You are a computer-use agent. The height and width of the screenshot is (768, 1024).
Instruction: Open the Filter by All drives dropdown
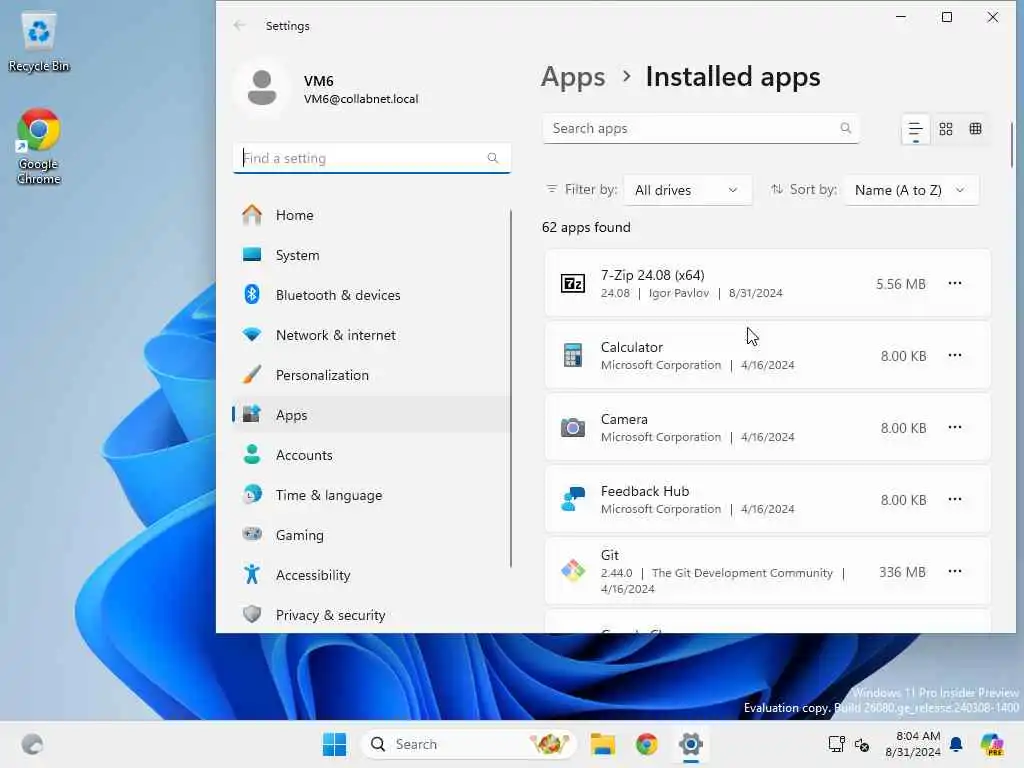click(x=687, y=190)
